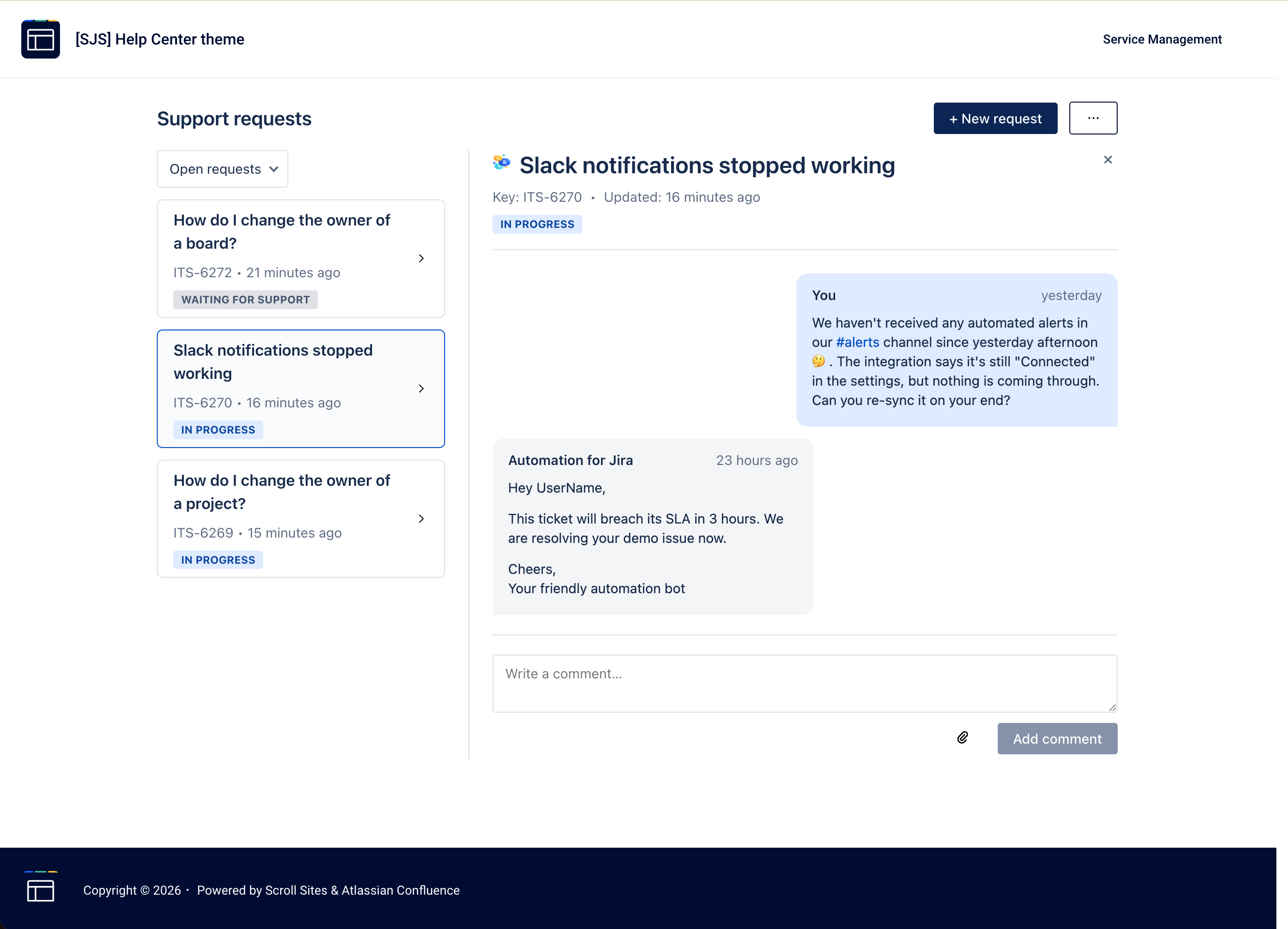Click the arrow on ITS-6269 project card
Screen dimensions: 1288x929
click(x=421, y=518)
